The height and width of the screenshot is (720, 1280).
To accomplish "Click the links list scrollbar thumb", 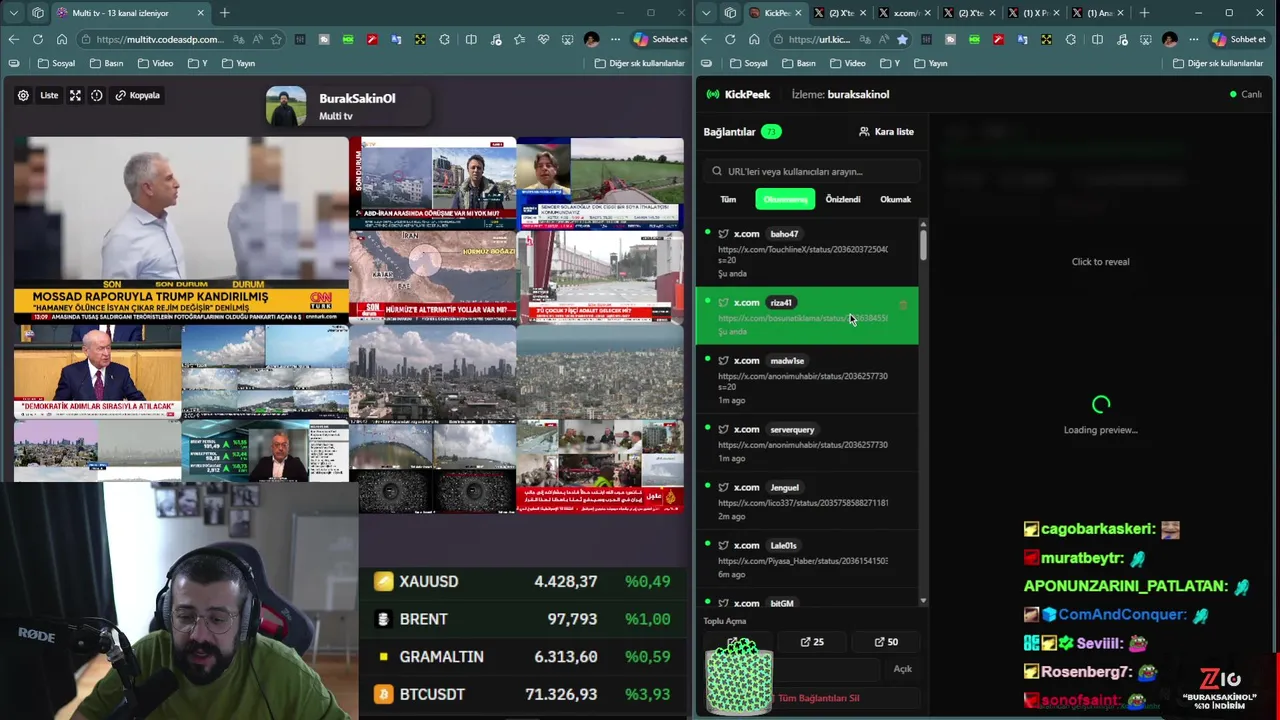I will (923, 246).
